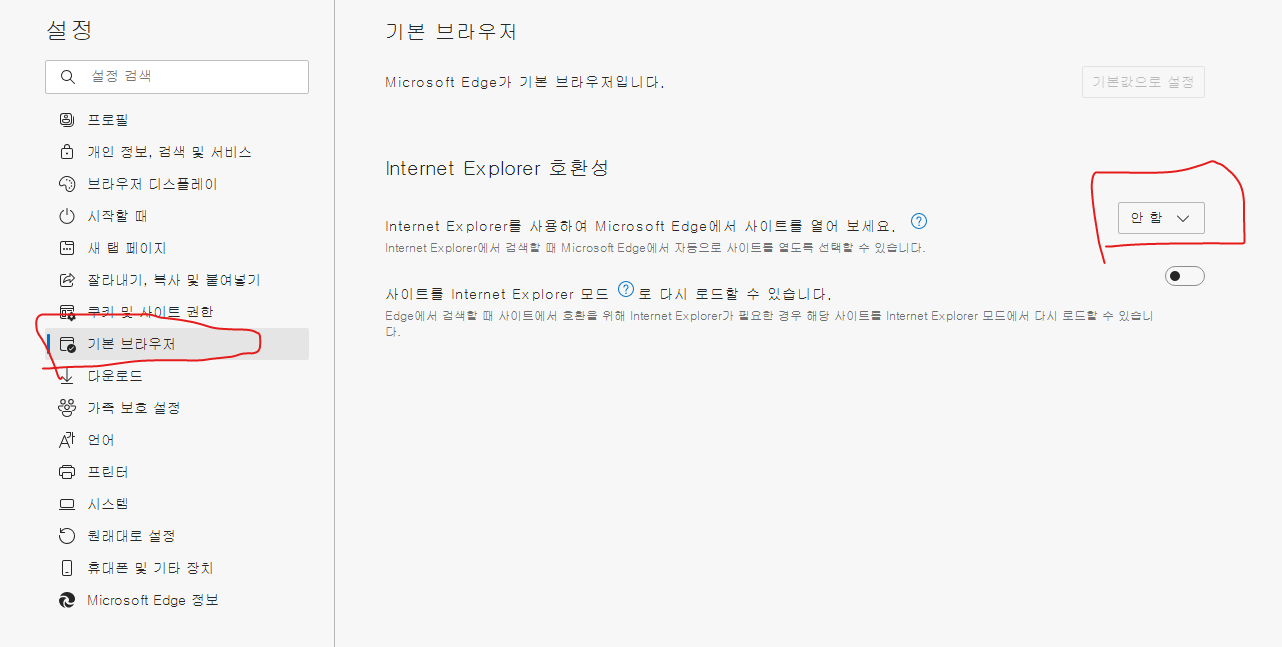Open 프로필 settings page
The height and width of the screenshot is (647, 1282).
(177, 120)
